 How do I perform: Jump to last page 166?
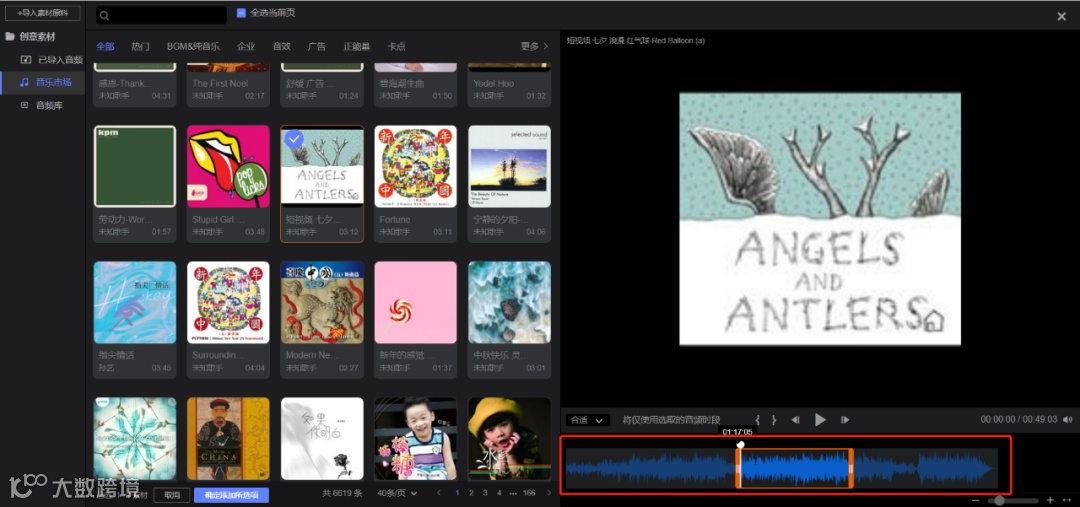point(529,493)
